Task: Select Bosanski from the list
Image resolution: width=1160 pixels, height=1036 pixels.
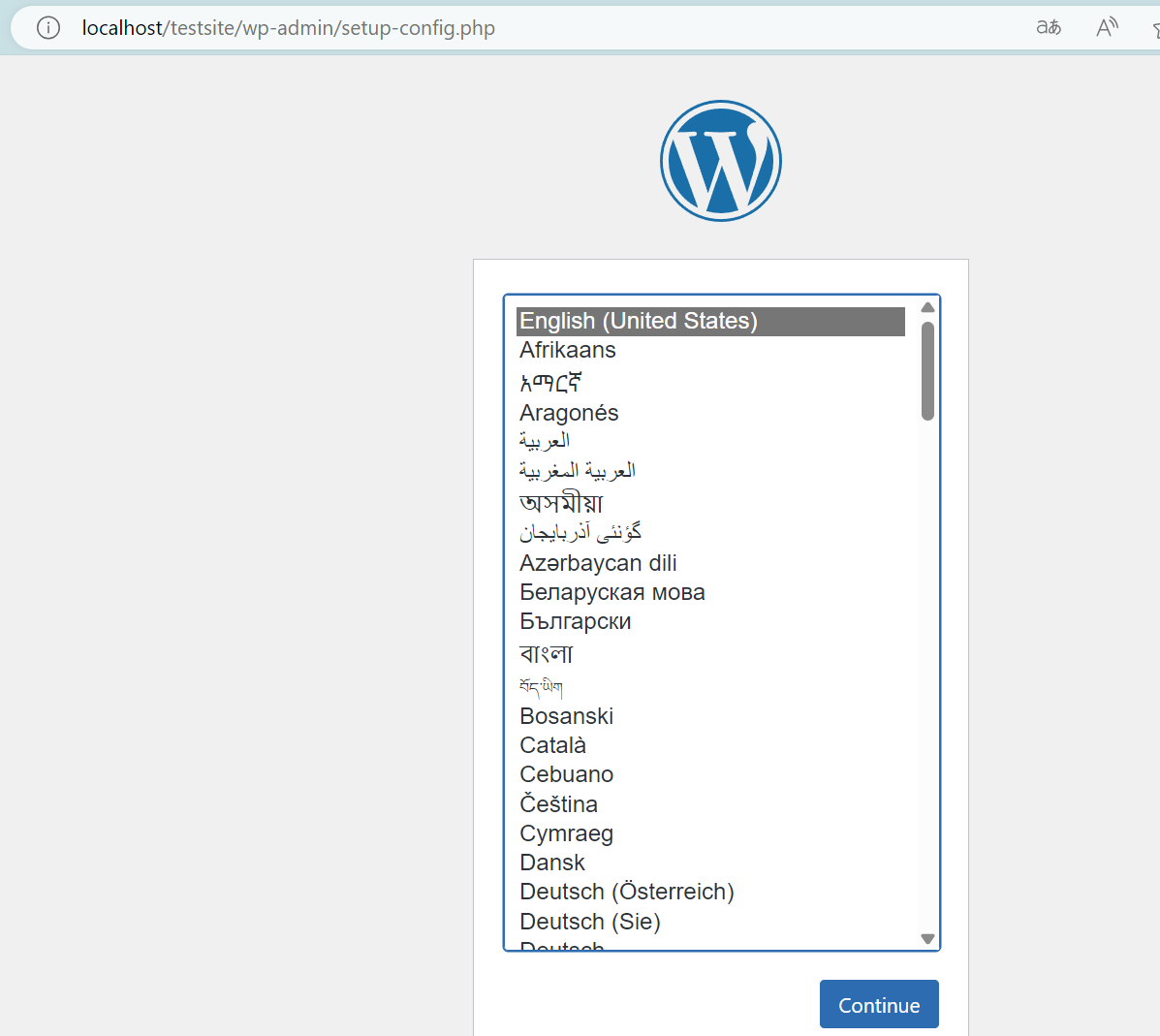Action: [x=710, y=716]
